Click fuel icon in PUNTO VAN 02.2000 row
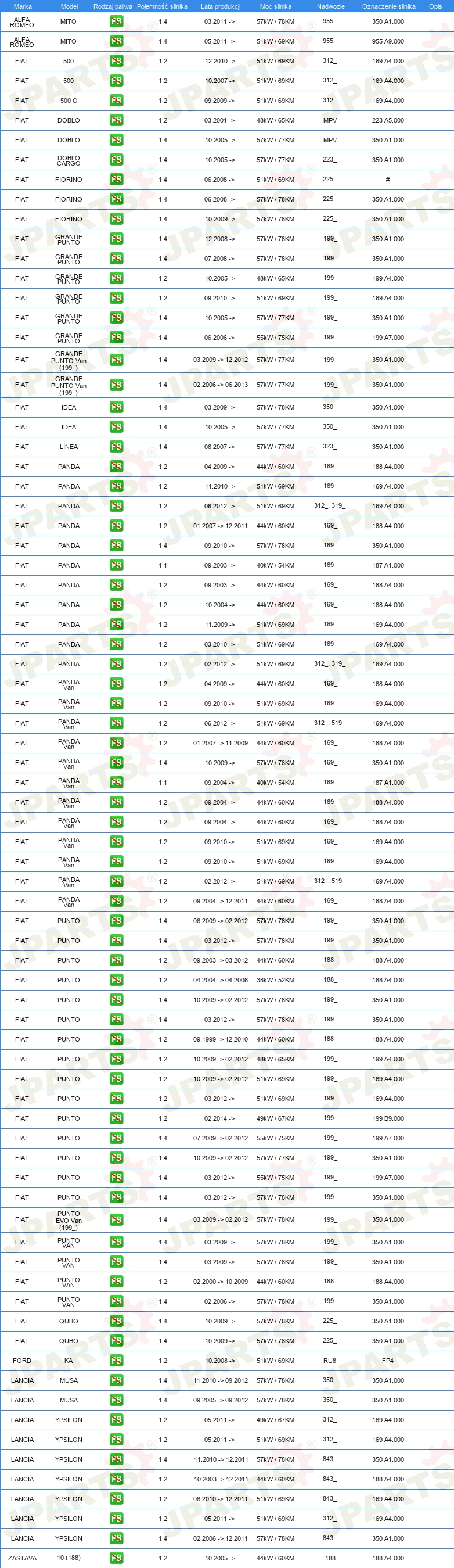Image resolution: width=454 pixels, height=1568 pixels. (x=116, y=1282)
